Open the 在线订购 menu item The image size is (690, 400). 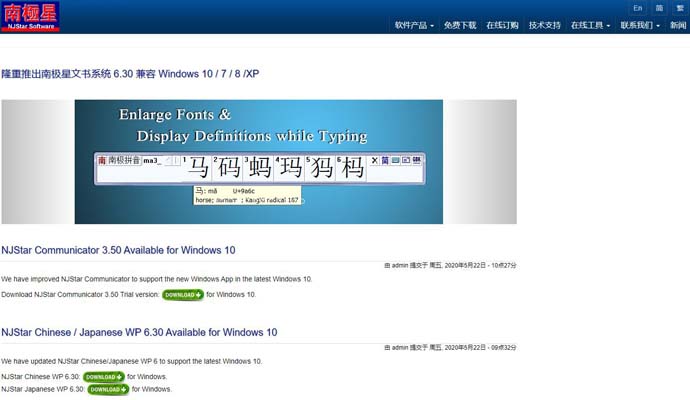coord(502,26)
